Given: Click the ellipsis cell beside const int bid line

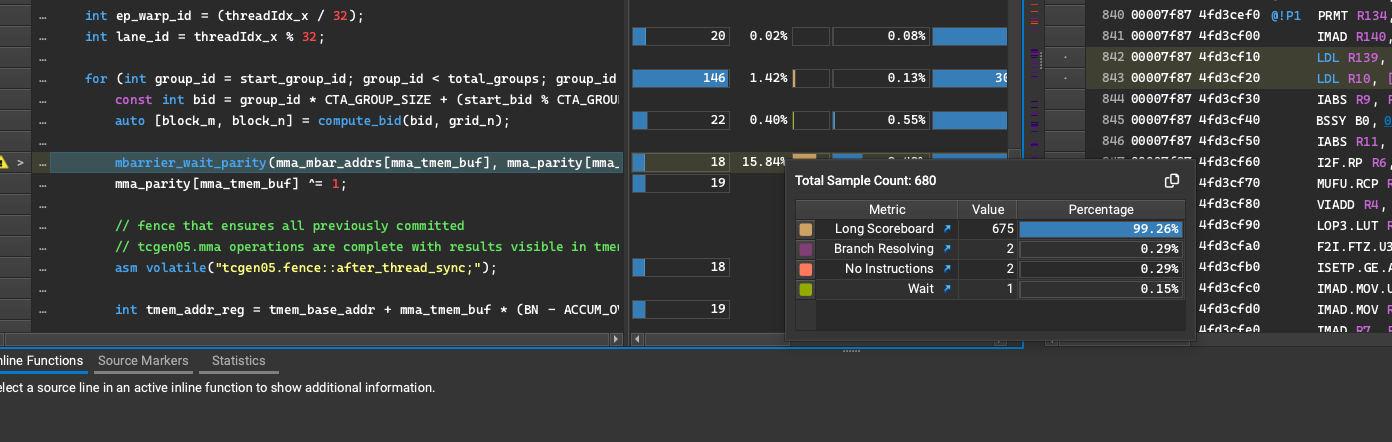Looking at the screenshot, I should [x=42, y=99].
